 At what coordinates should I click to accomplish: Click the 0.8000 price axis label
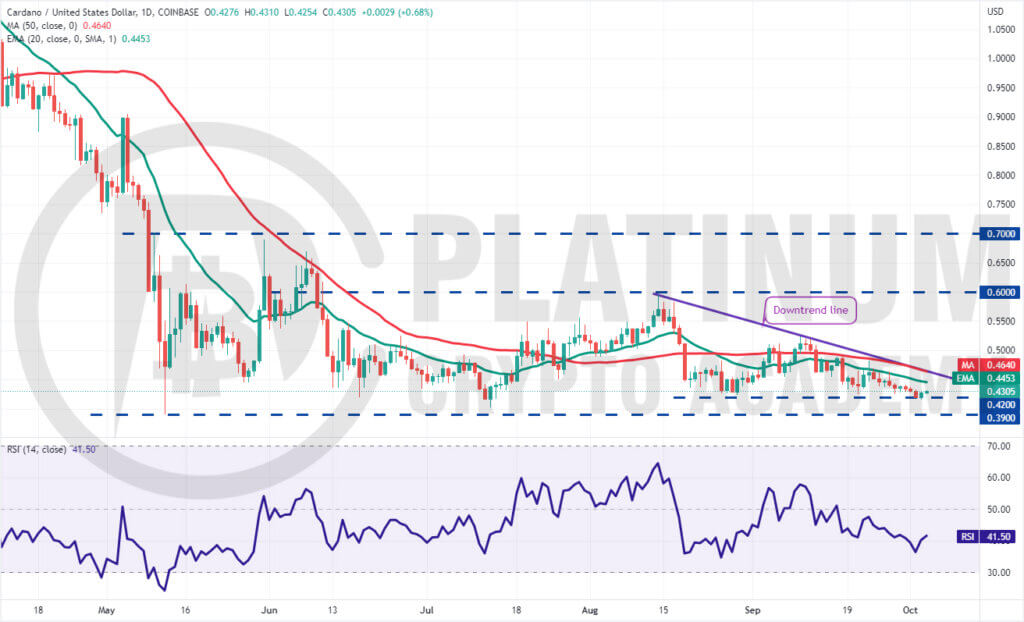click(1000, 176)
